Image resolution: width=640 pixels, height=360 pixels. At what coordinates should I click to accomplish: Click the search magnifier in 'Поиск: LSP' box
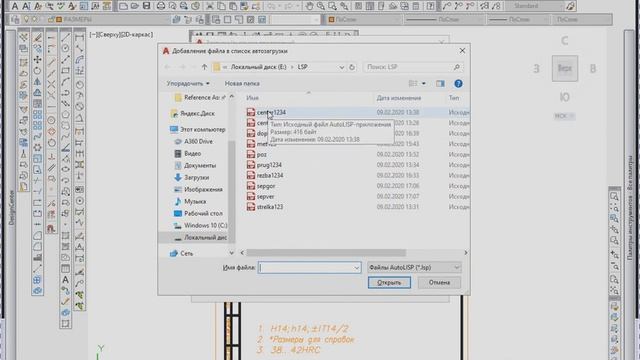click(456, 67)
